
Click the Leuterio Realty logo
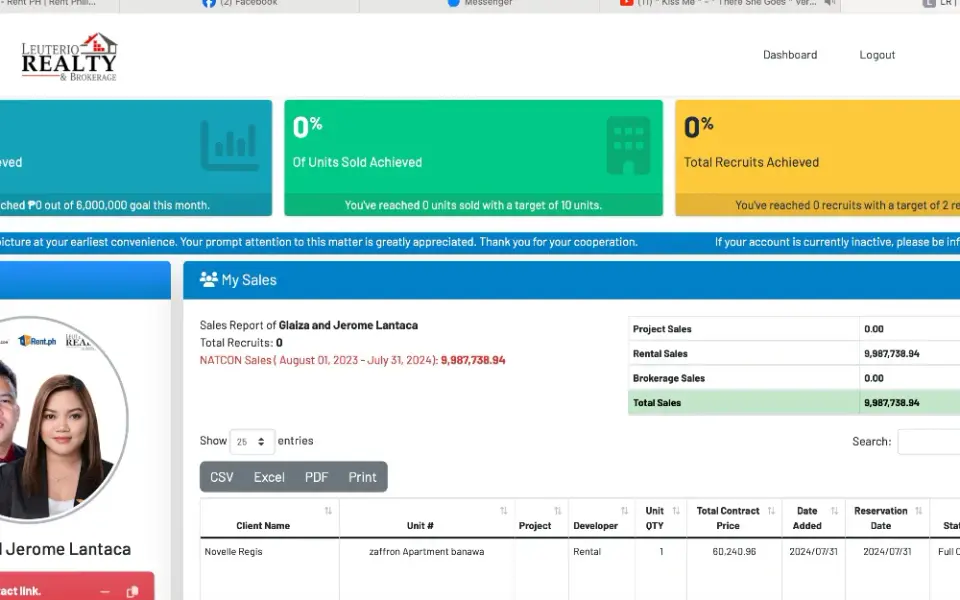pos(69,57)
